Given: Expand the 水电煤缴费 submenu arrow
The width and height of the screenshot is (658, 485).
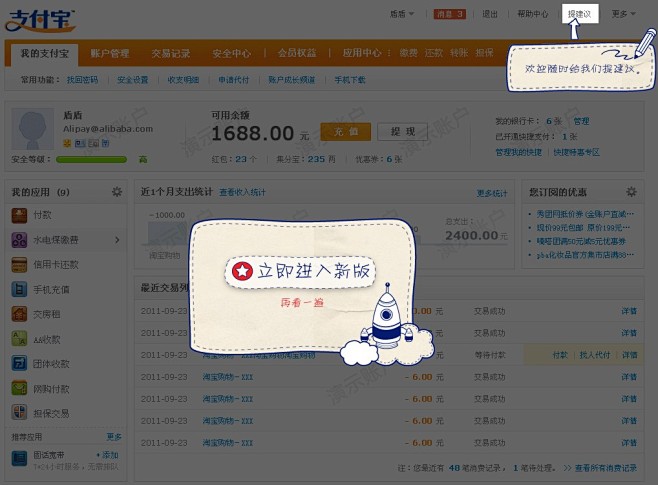Looking at the screenshot, I should coord(117,239).
